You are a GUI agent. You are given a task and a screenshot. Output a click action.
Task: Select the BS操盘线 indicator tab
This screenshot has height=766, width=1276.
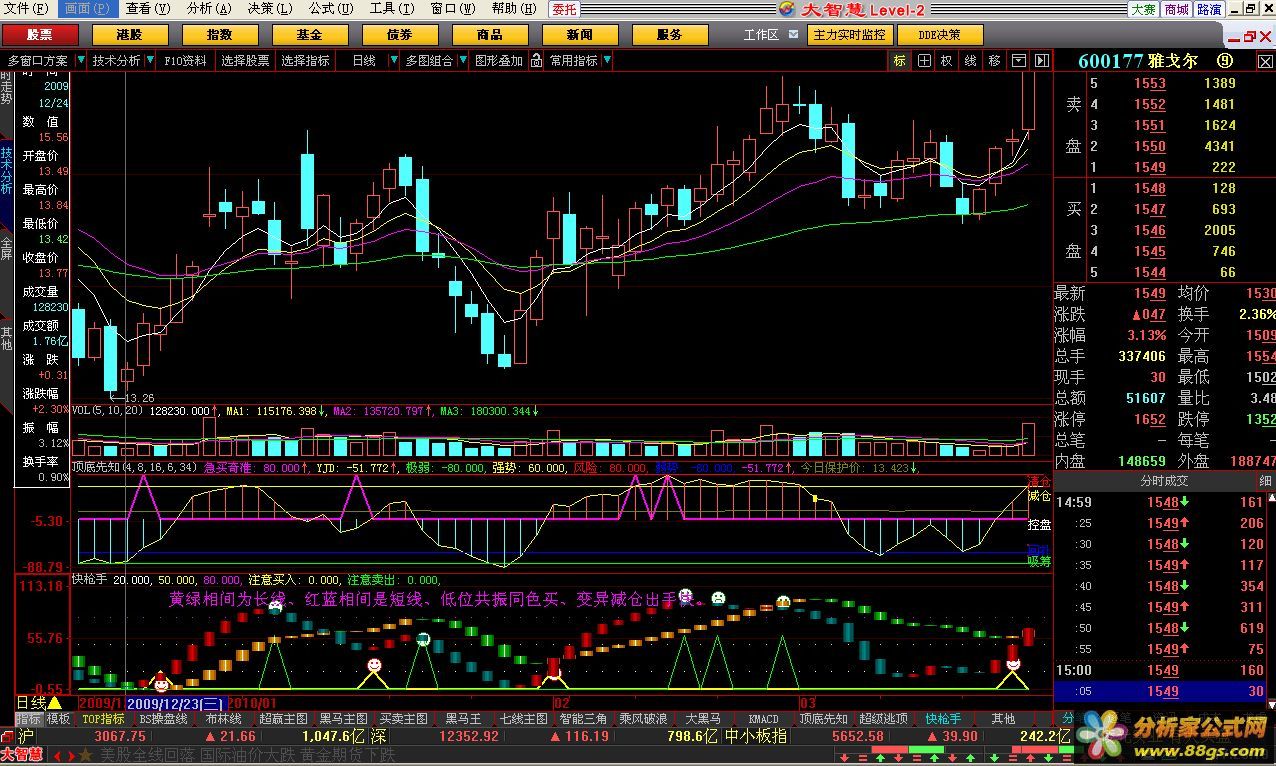point(163,719)
